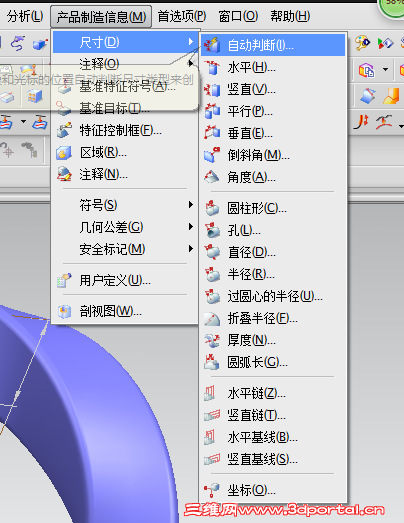Click the 剖视图(W)... text label
This screenshot has width=404, height=523.
[x=110, y=312]
